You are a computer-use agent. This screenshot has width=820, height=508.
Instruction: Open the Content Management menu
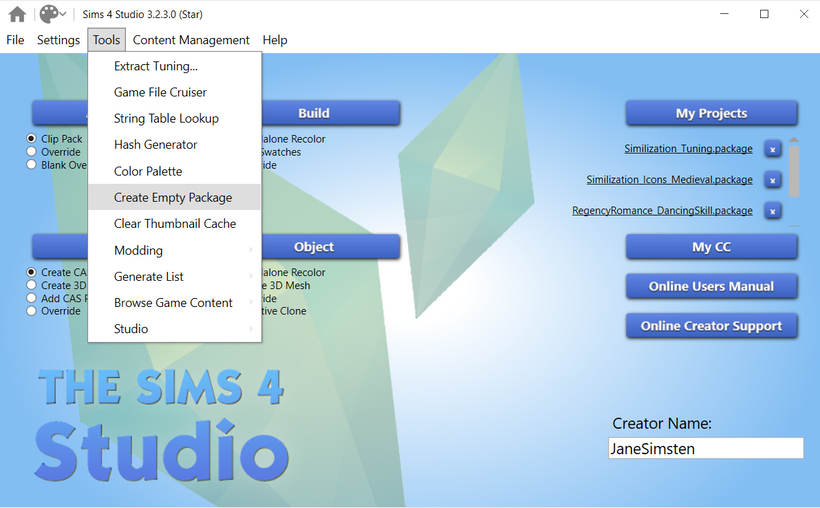pyautogui.click(x=191, y=40)
